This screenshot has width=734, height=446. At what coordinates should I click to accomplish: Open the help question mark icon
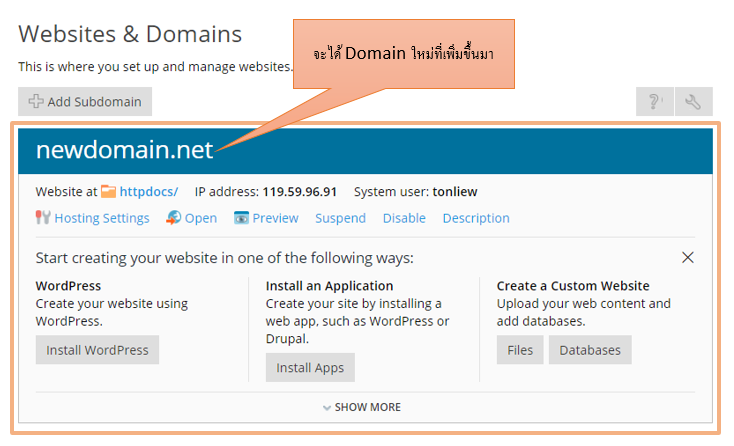654,102
